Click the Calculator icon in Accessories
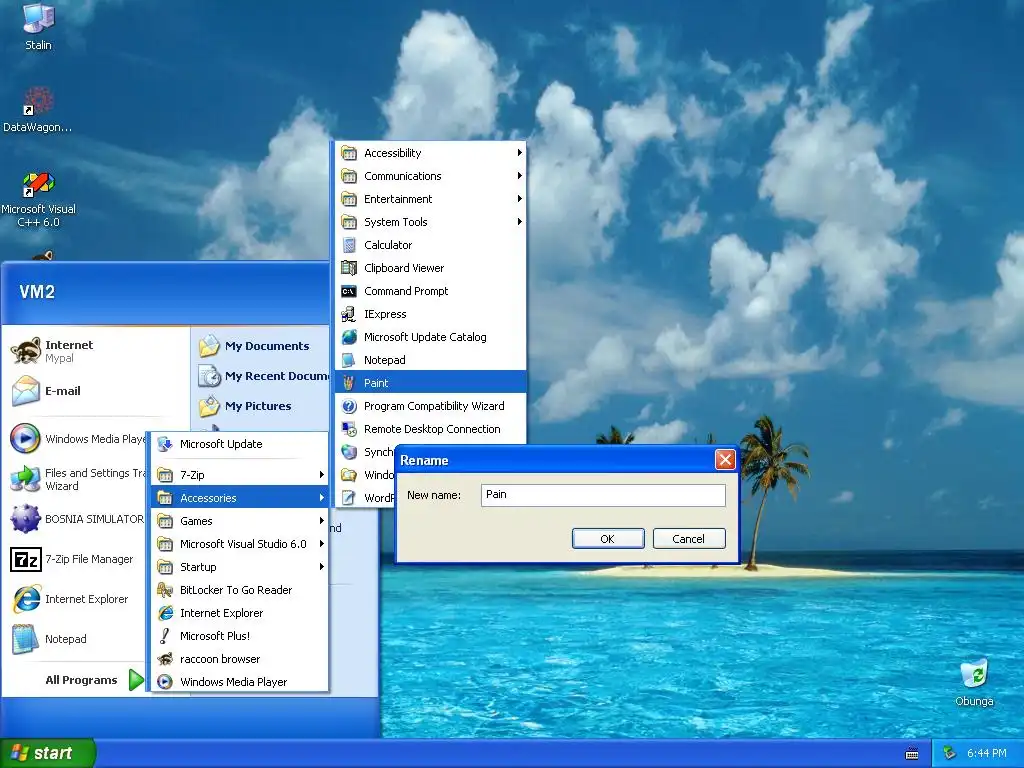The height and width of the screenshot is (768, 1024). (349, 245)
